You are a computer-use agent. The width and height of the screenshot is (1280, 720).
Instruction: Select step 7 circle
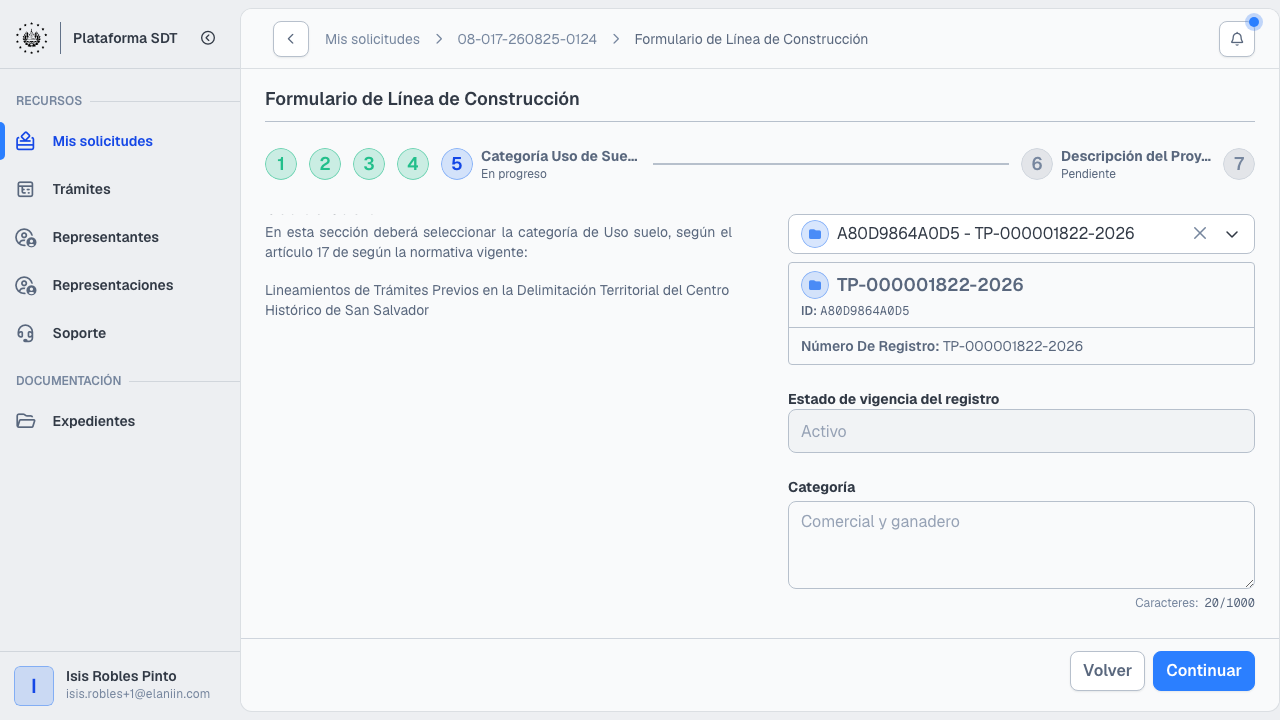point(1239,164)
